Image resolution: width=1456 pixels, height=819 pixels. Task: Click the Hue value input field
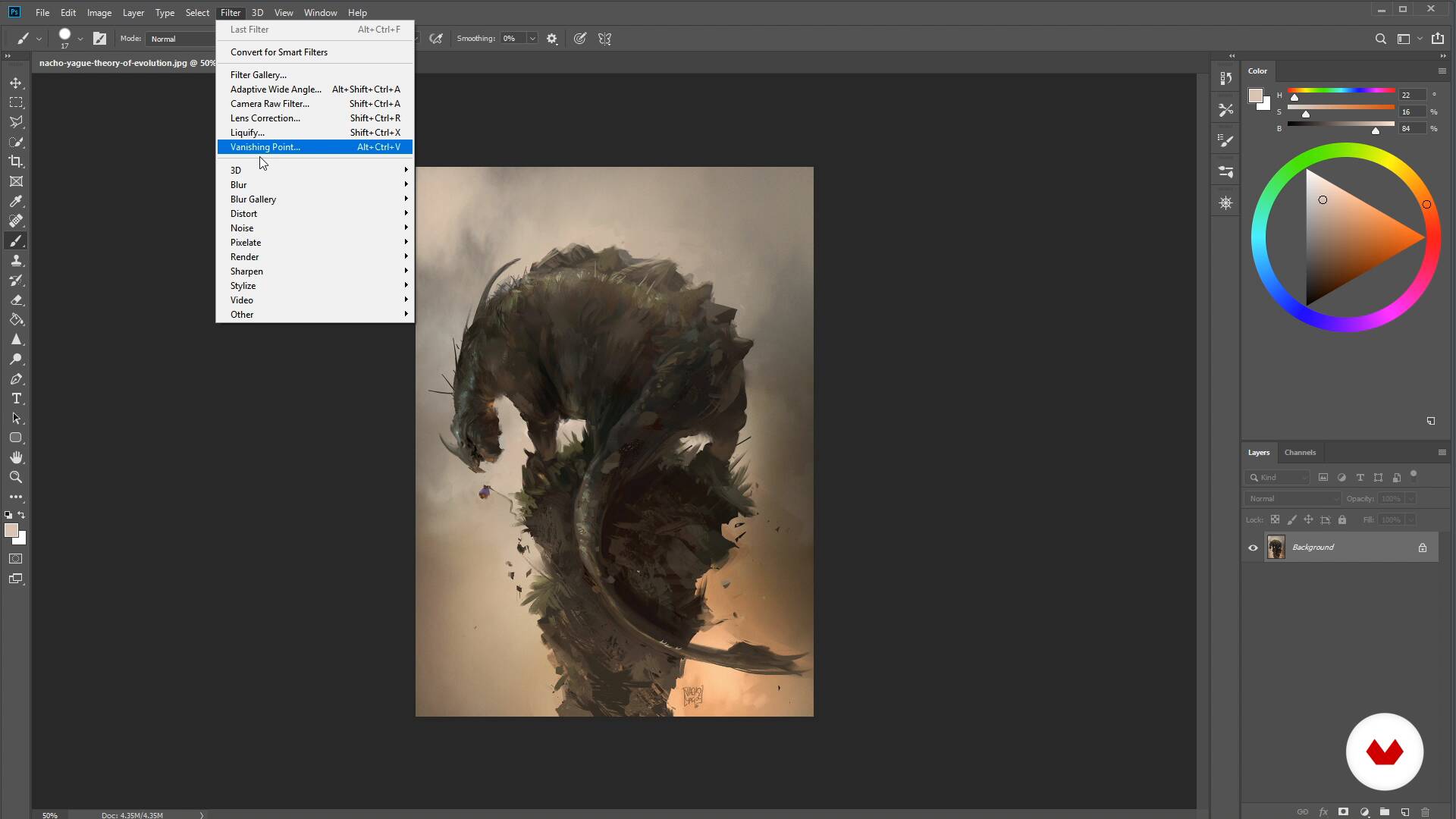pyautogui.click(x=1412, y=95)
